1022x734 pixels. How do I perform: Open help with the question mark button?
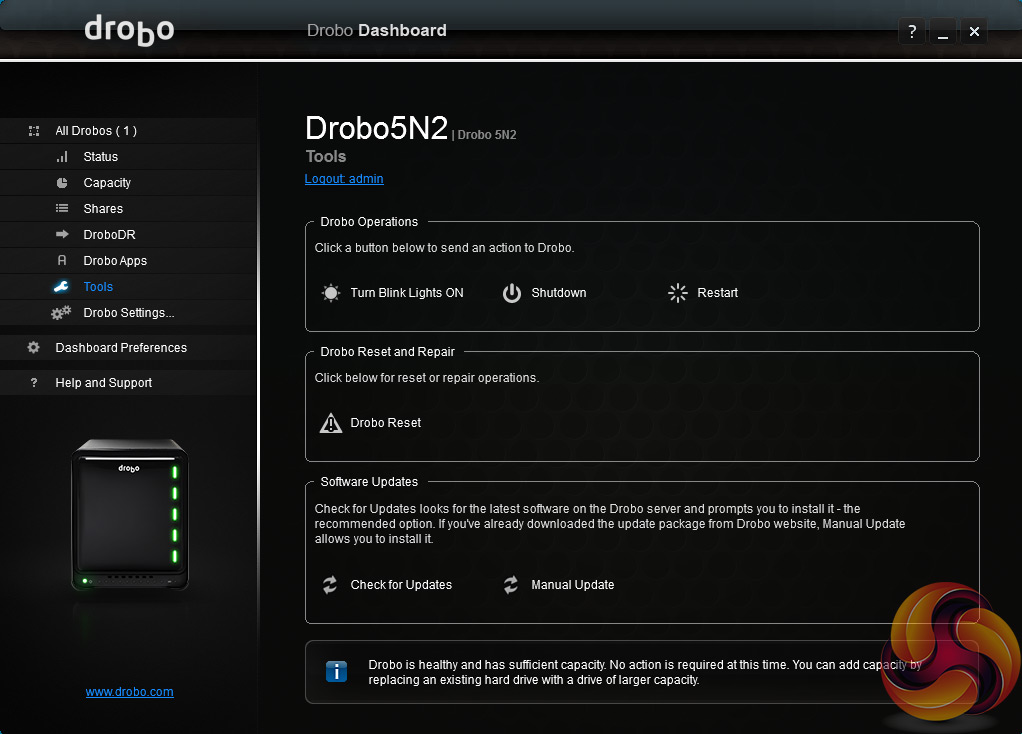pyautogui.click(x=911, y=32)
